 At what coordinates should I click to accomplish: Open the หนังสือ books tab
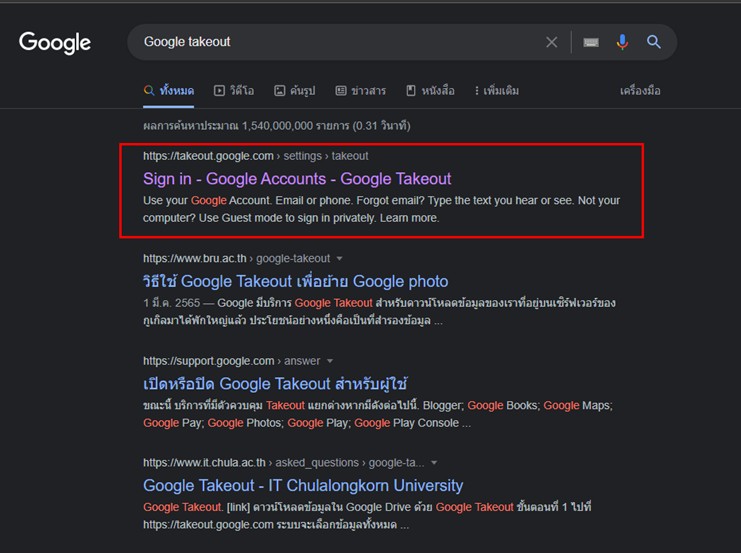431,90
